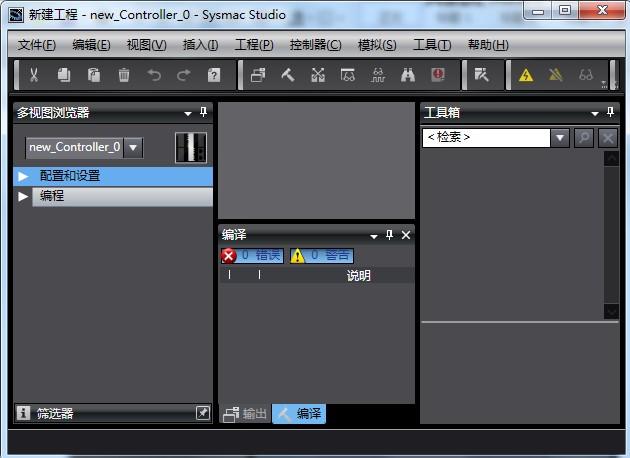Open the 编译 panel options arrow
Image resolution: width=630 pixels, height=458 pixels.
374,236
